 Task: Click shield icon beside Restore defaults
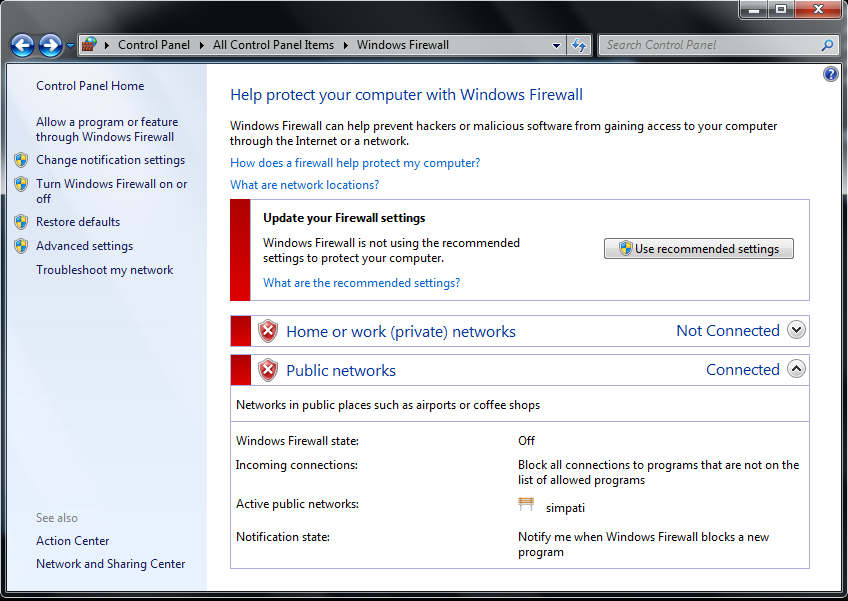(21, 222)
